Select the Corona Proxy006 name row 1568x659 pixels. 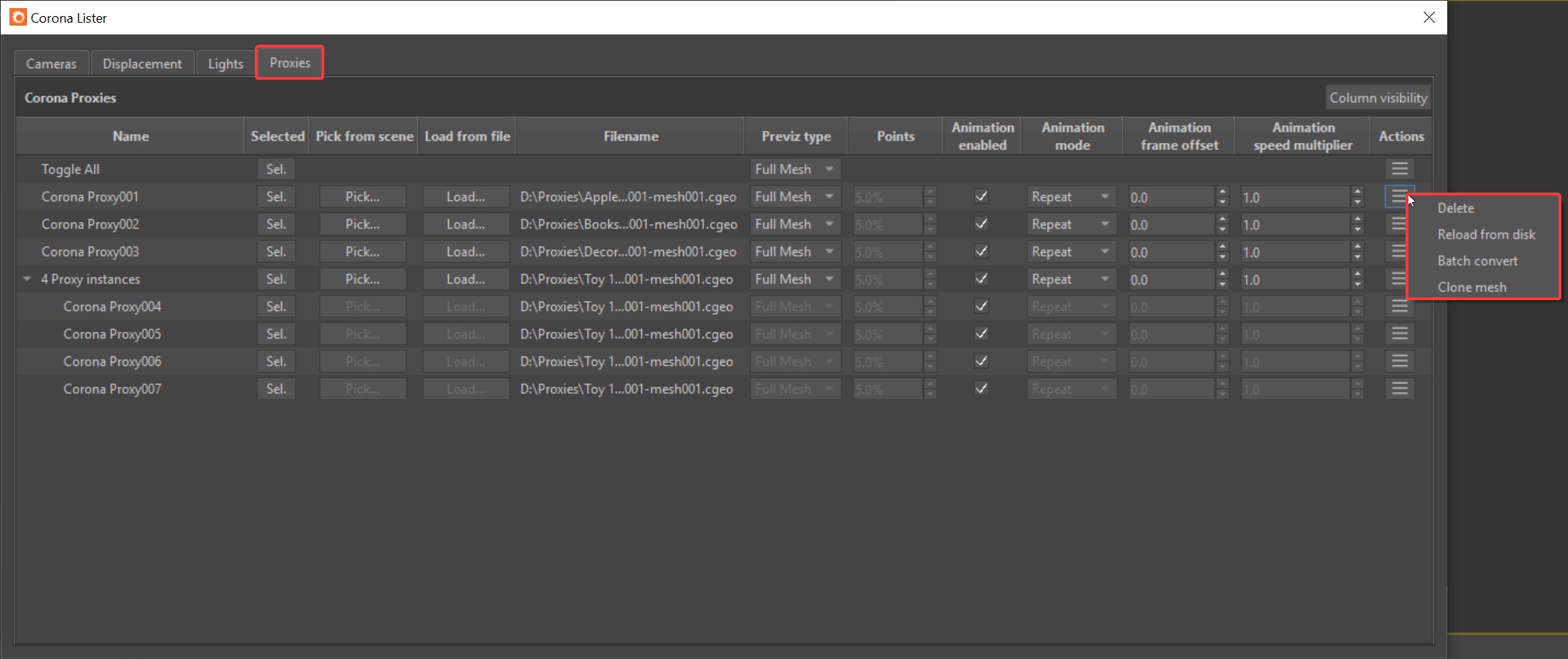tap(112, 362)
